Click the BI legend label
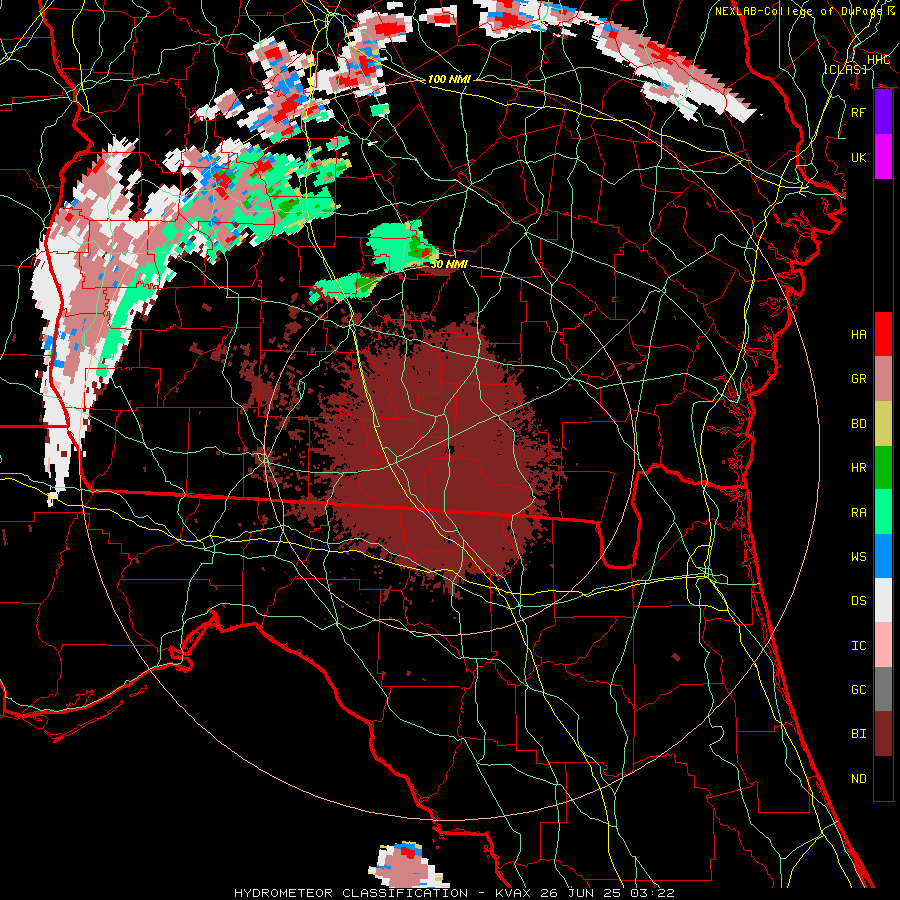 [859, 734]
